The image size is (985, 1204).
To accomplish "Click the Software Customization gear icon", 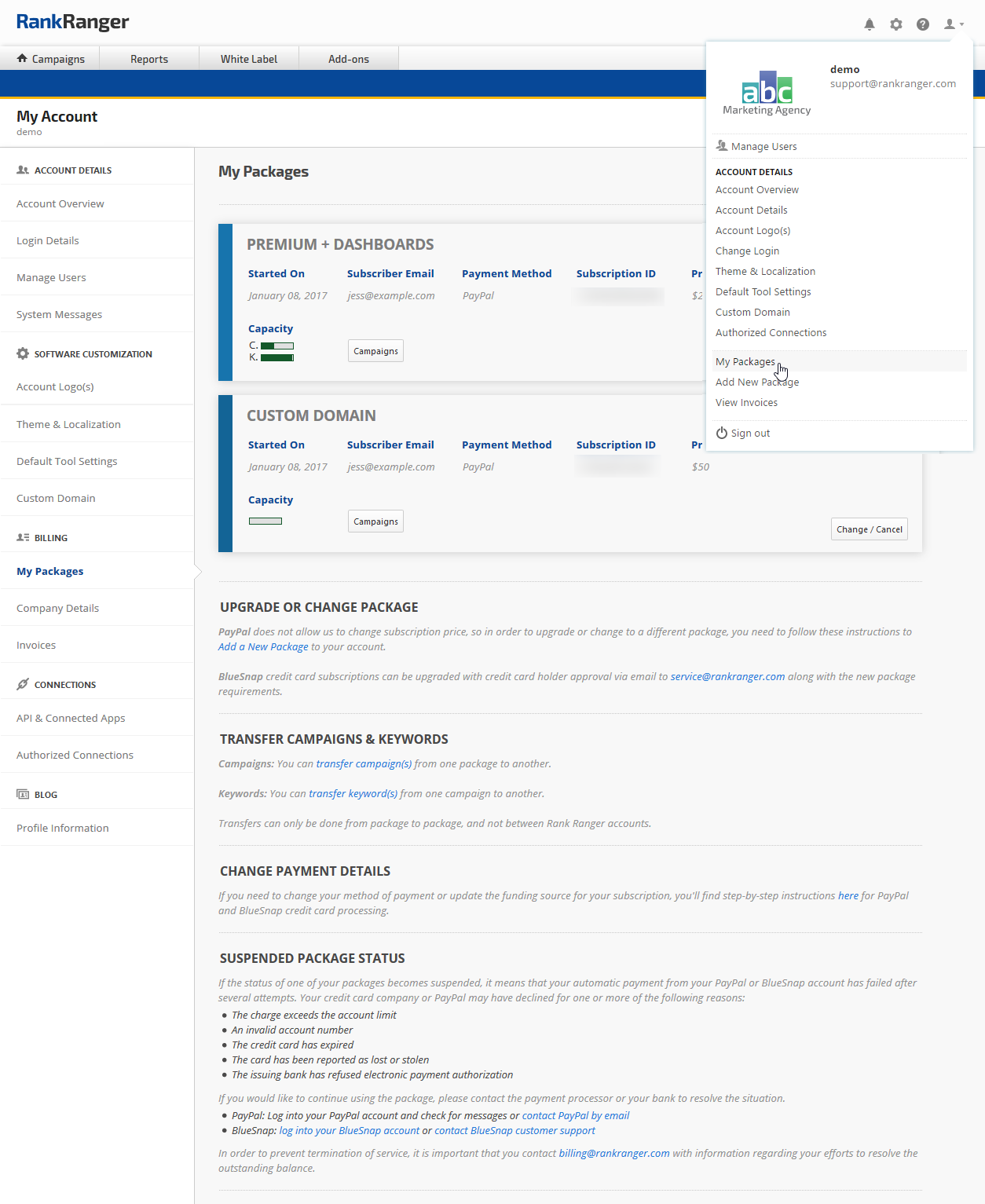I will tap(23, 353).
